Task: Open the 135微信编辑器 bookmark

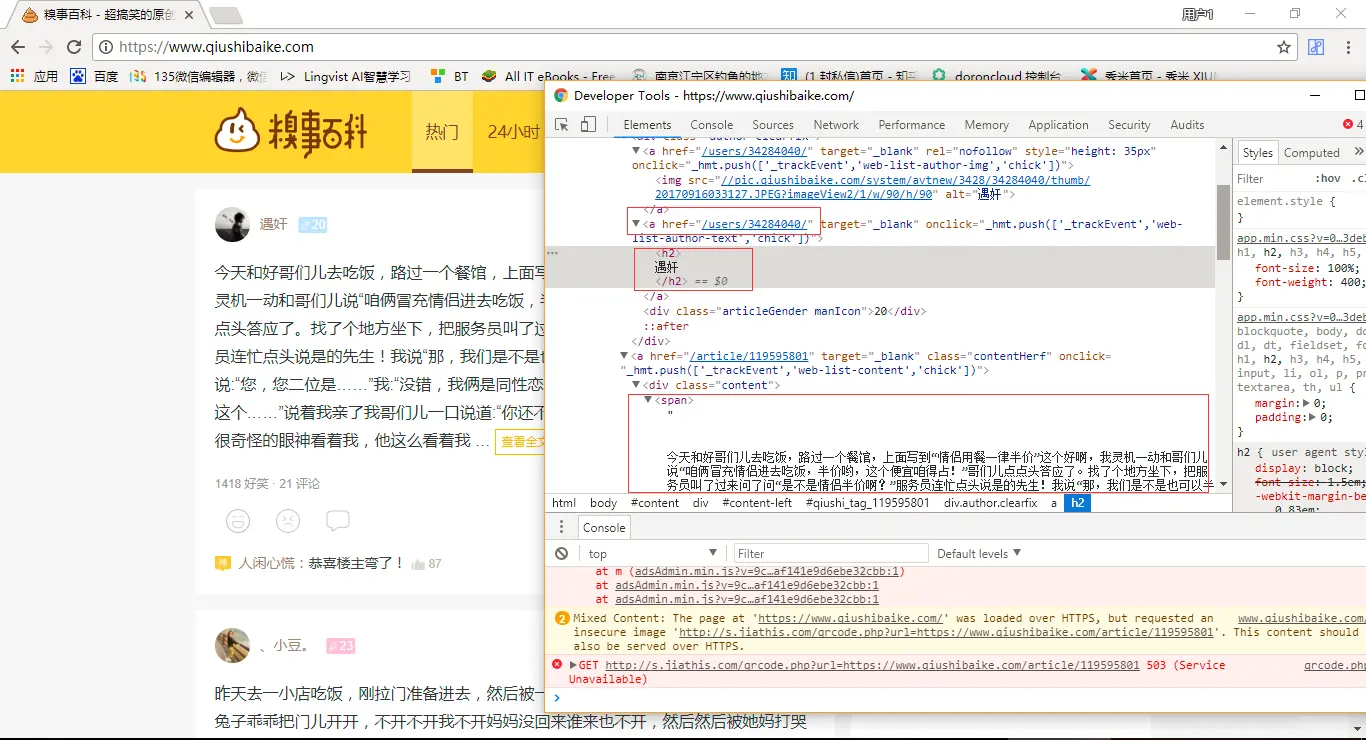Action: [199, 76]
